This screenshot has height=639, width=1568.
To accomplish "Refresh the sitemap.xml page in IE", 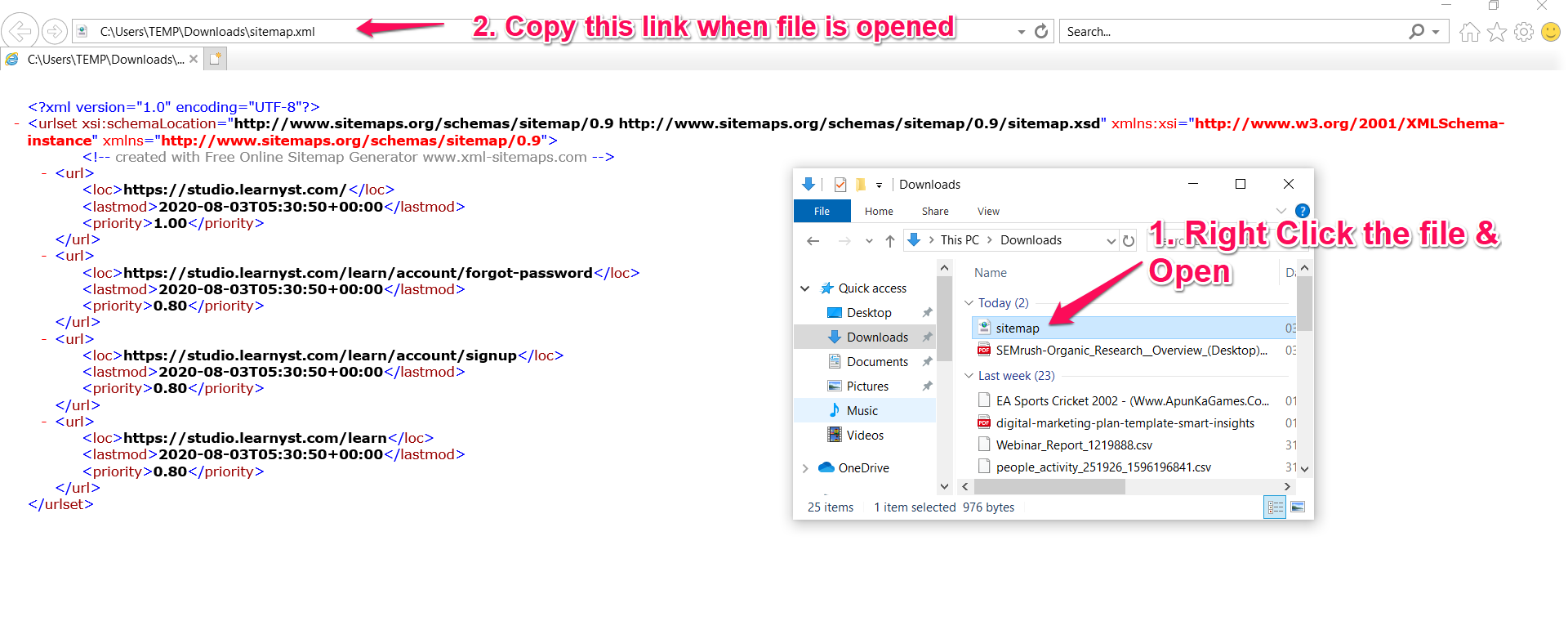I will pyautogui.click(x=1041, y=31).
